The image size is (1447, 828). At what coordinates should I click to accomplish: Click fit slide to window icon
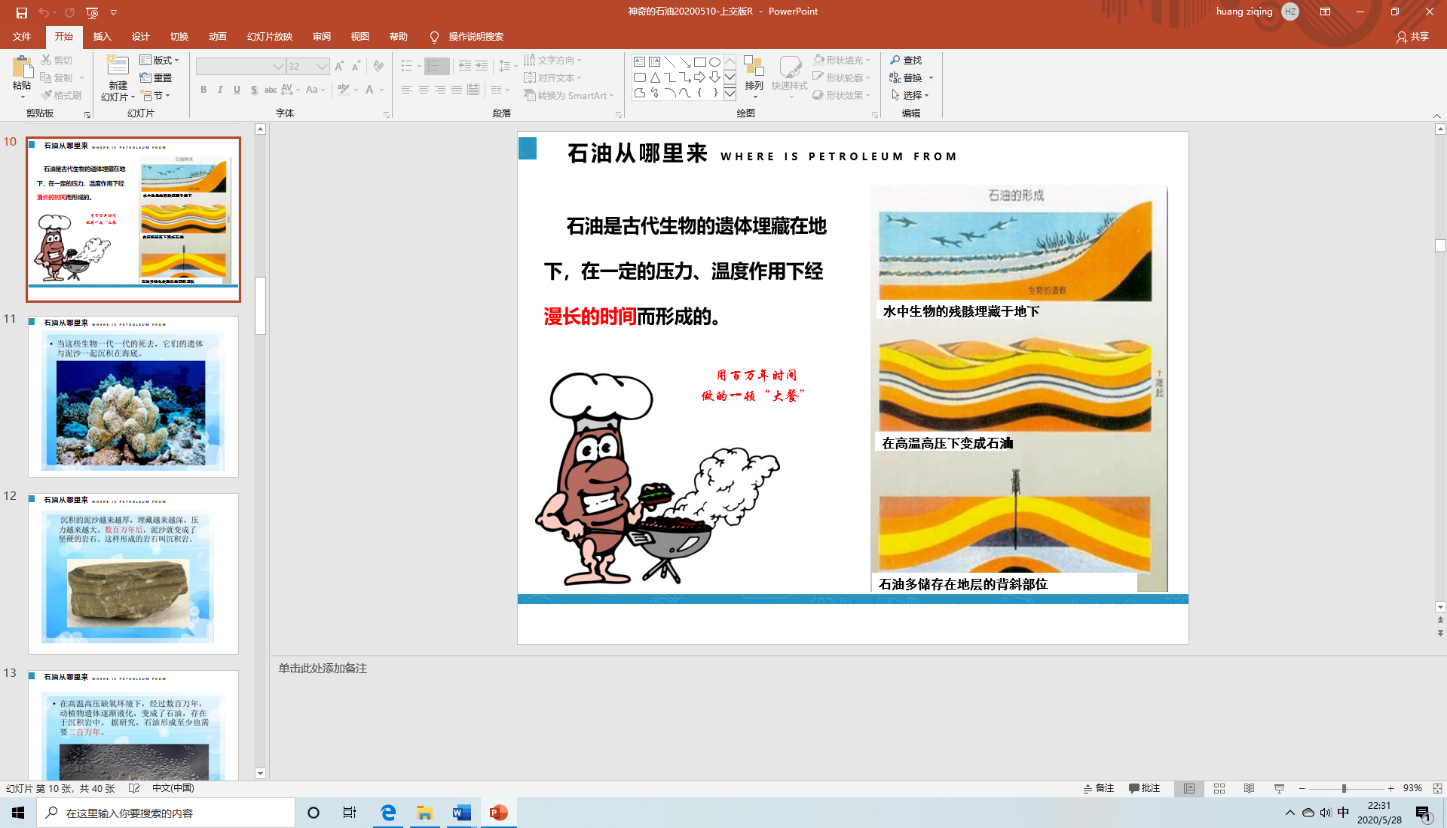(x=1436, y=788)
